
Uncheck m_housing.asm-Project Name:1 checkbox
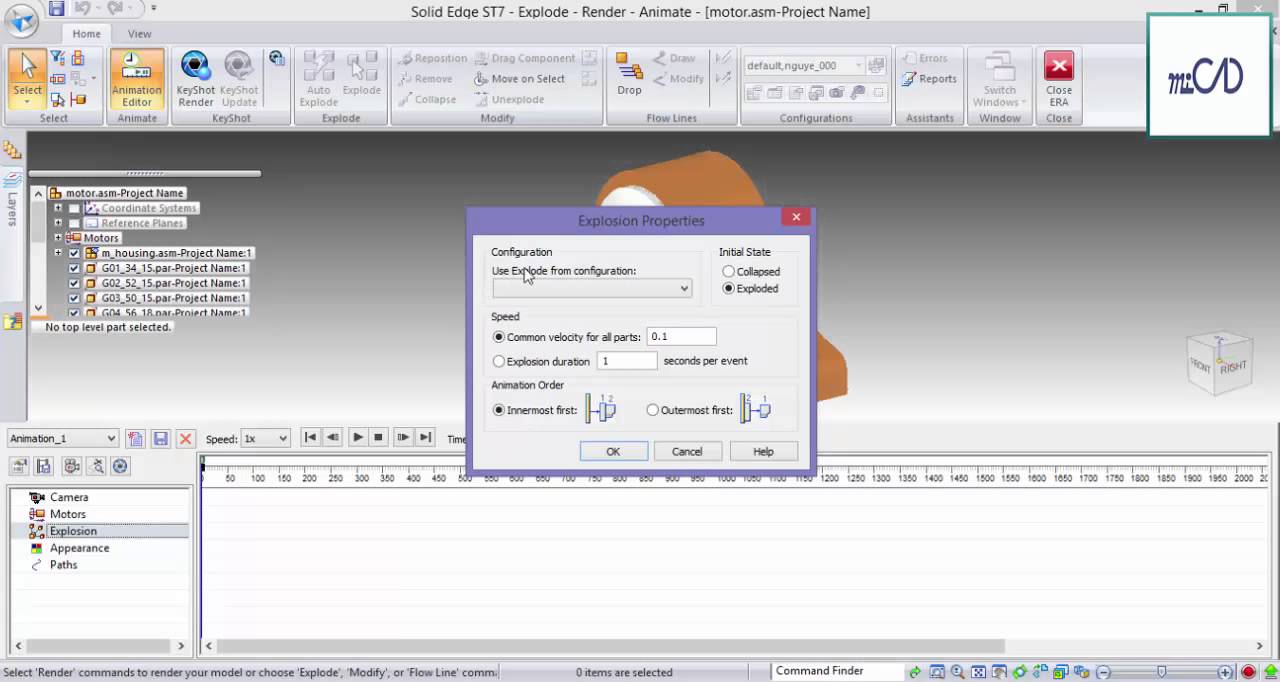pos(74,253)
